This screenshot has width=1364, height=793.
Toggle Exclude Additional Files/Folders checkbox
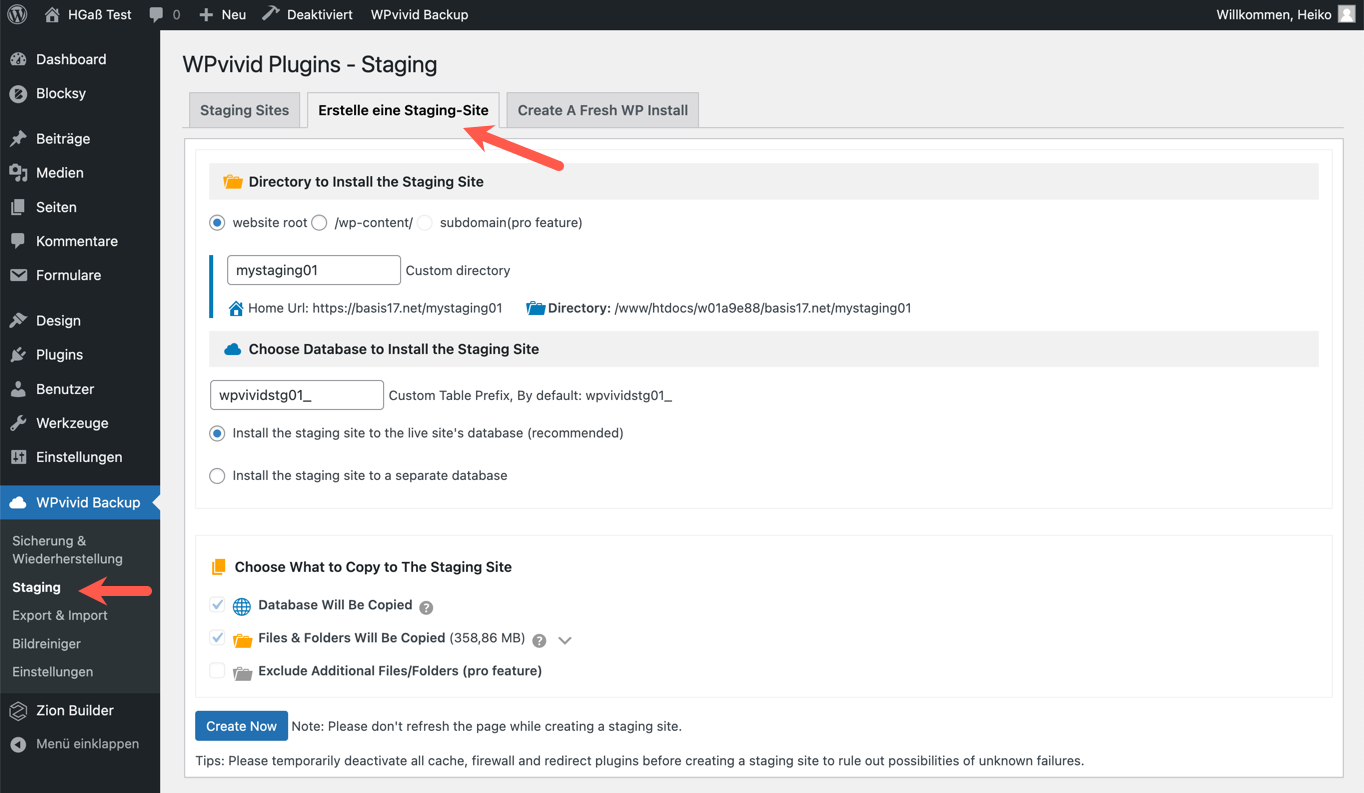pyautogui.click(x=217, y=671)
